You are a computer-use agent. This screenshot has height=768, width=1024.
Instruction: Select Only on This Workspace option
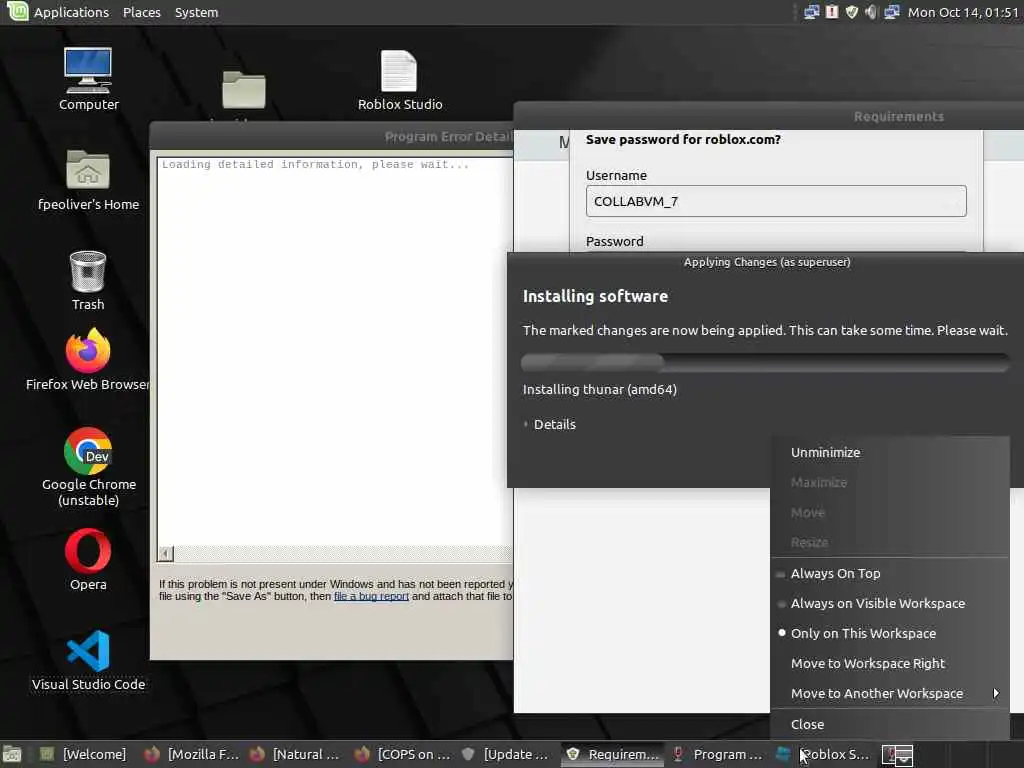pyautogui.click(x=890, y=633)
